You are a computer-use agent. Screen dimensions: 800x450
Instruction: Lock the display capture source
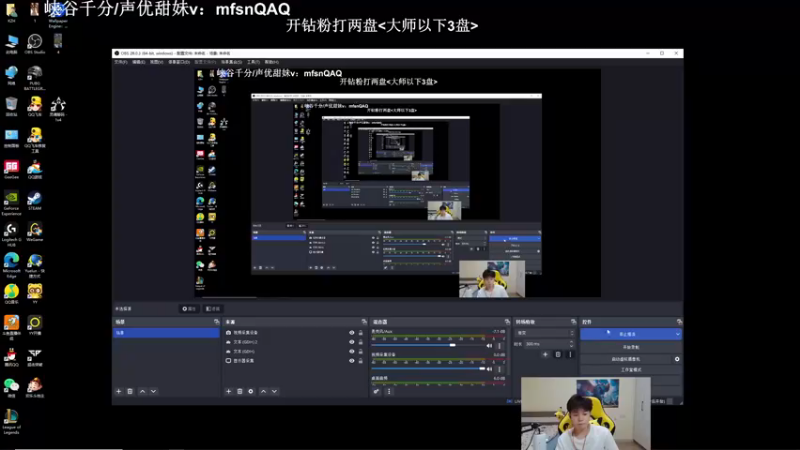click(361, 360)
